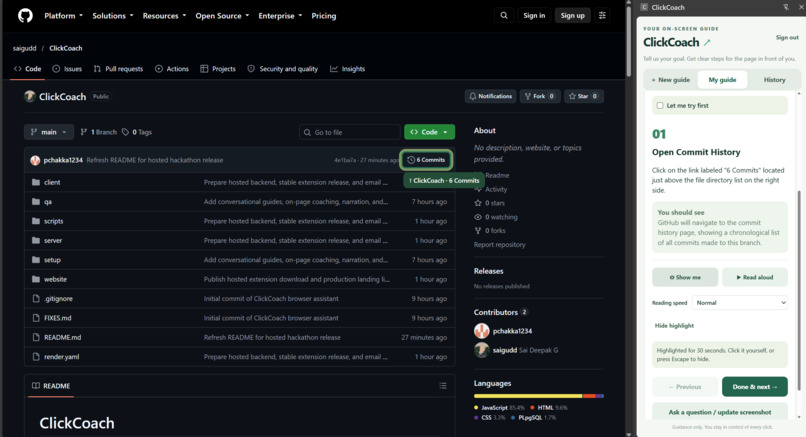Image resolution: width=806 pixels, height=437 pixels.
Task: Switch to the Actions tab
Action: click(x=172, y=69)
